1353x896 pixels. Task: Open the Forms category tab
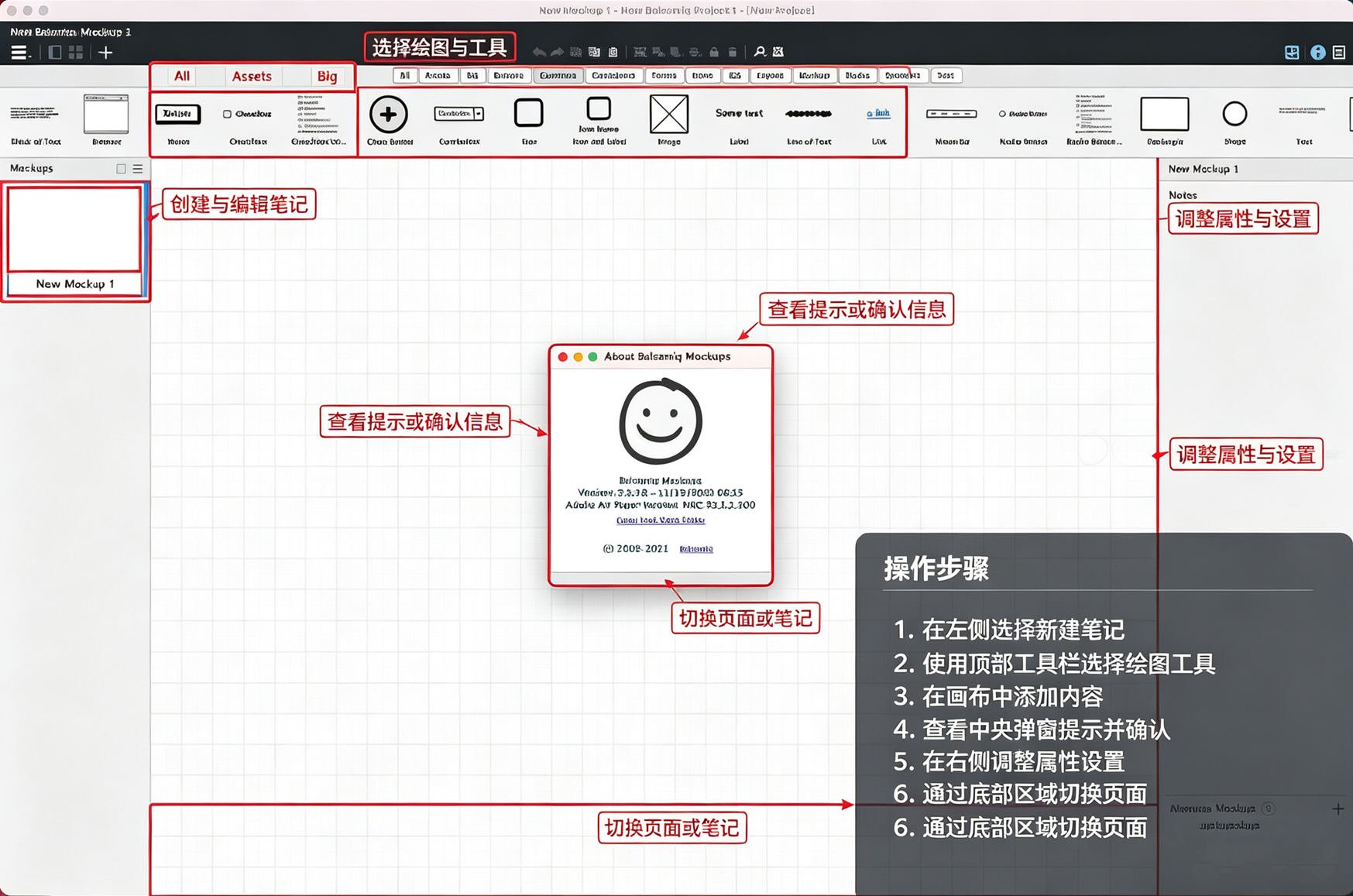click(x=664, y=76)
